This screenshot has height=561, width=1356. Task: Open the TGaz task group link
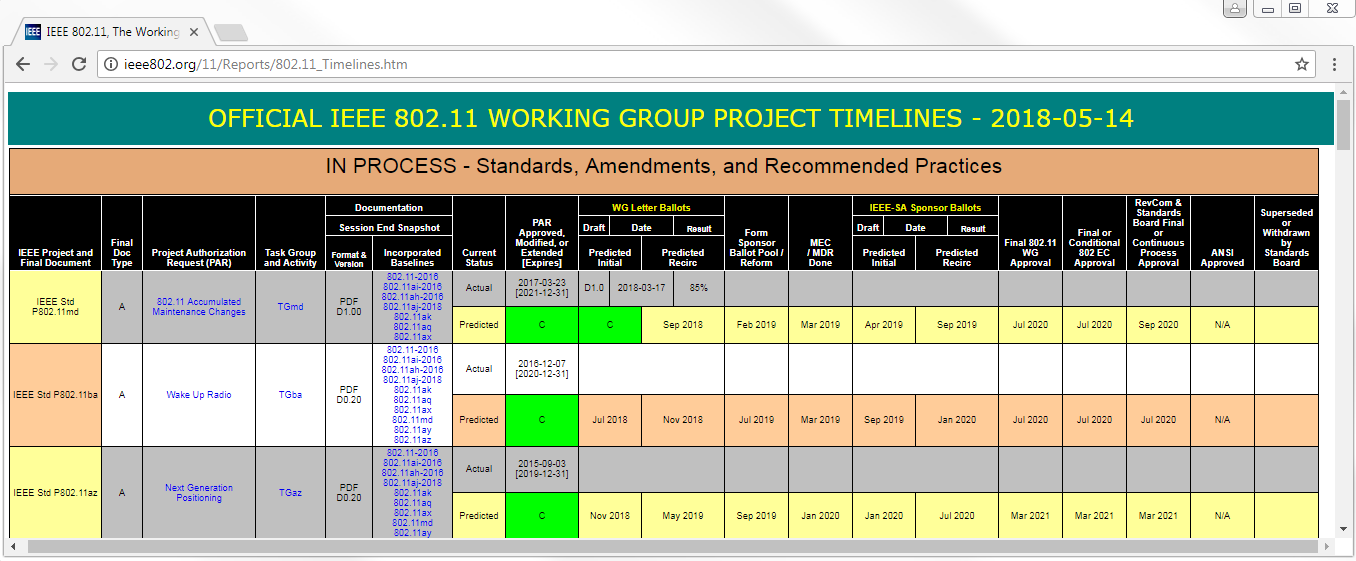tap(290, 493)
